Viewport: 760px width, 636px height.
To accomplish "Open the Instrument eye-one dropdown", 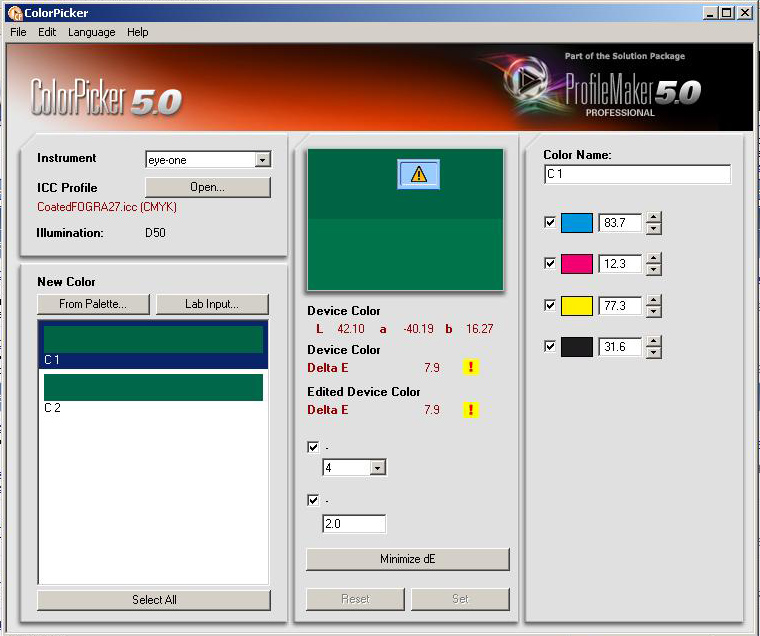I will [x=262, y=159].
